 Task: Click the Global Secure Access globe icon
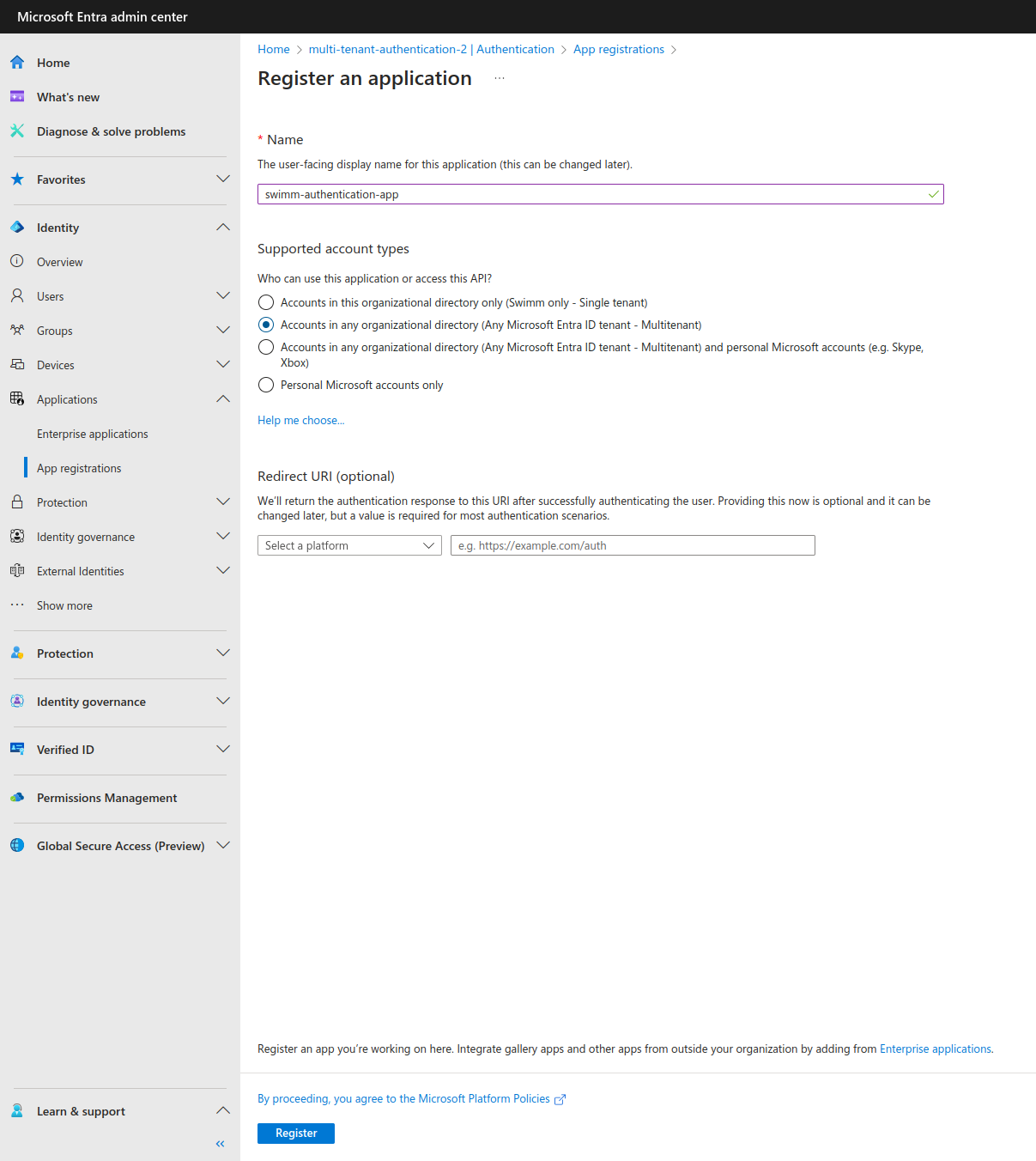click(17, 845)
